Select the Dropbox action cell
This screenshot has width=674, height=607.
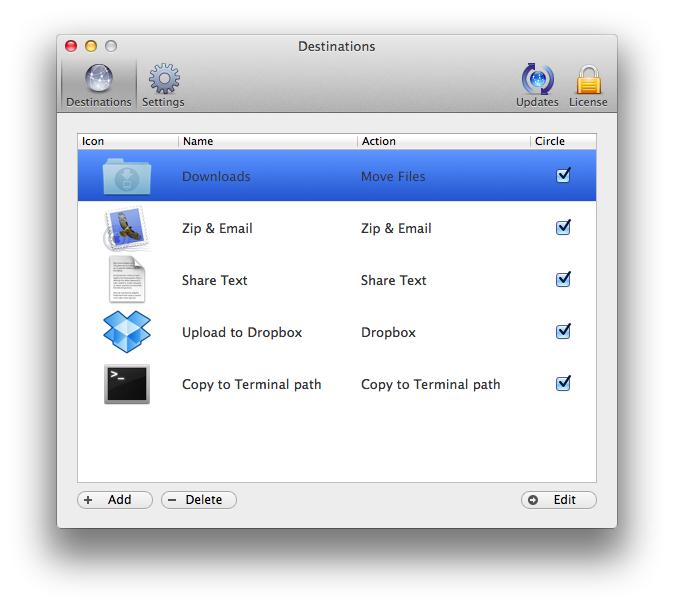tap(389, 332)
